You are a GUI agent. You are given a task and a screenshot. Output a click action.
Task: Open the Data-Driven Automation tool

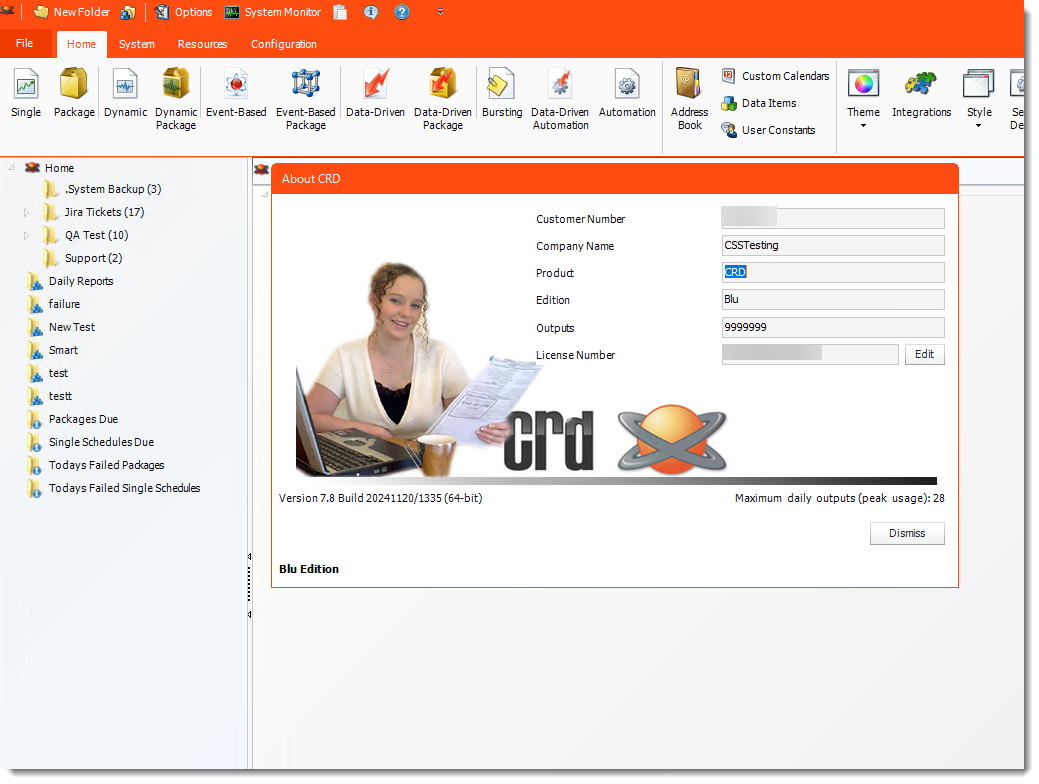click(560, 95)
